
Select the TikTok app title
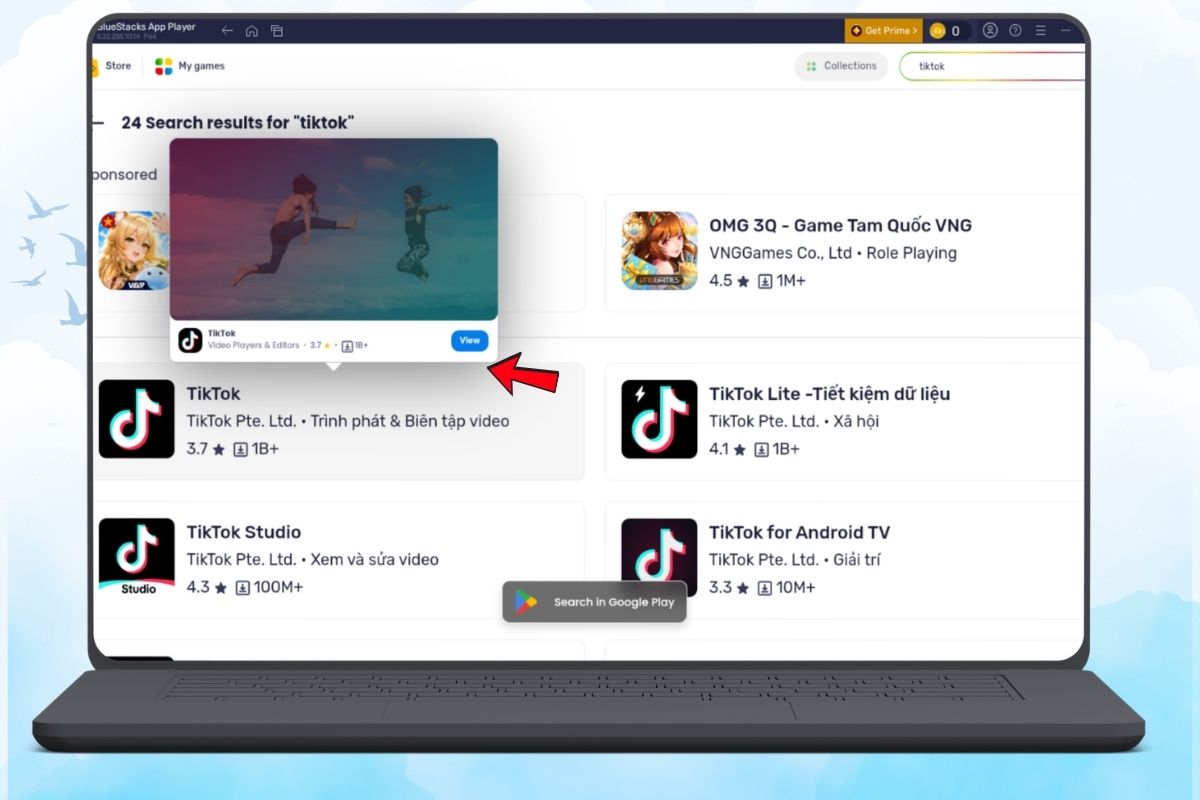(213, 394)
